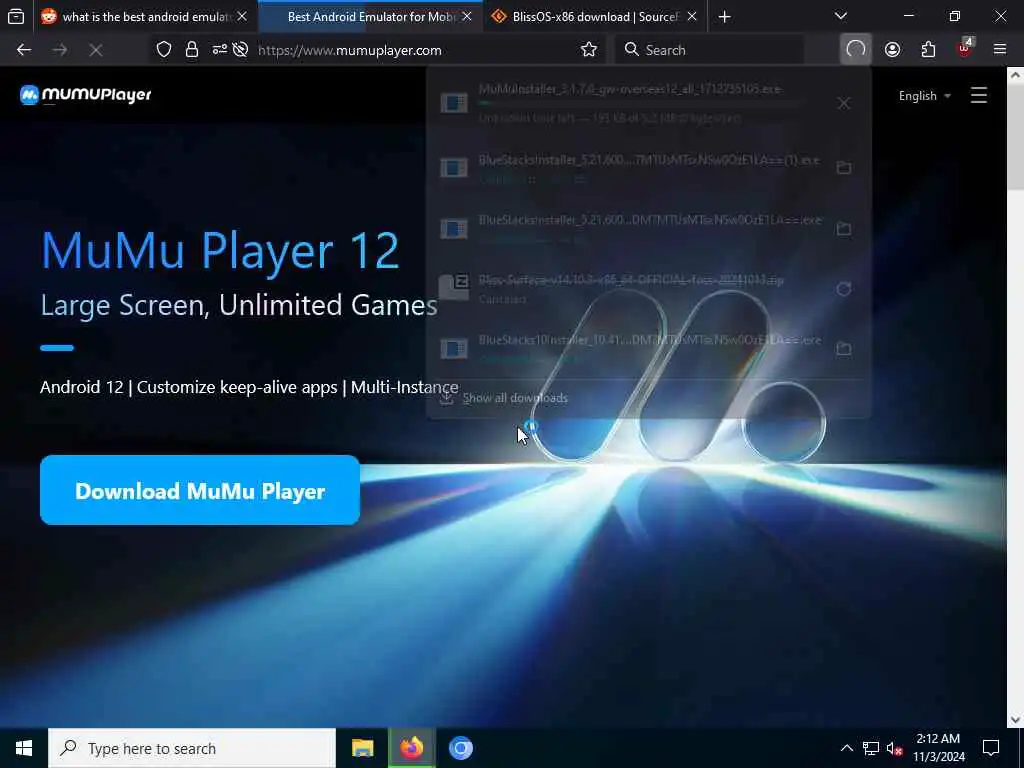Show hidden system tray icons

[846, 748]
